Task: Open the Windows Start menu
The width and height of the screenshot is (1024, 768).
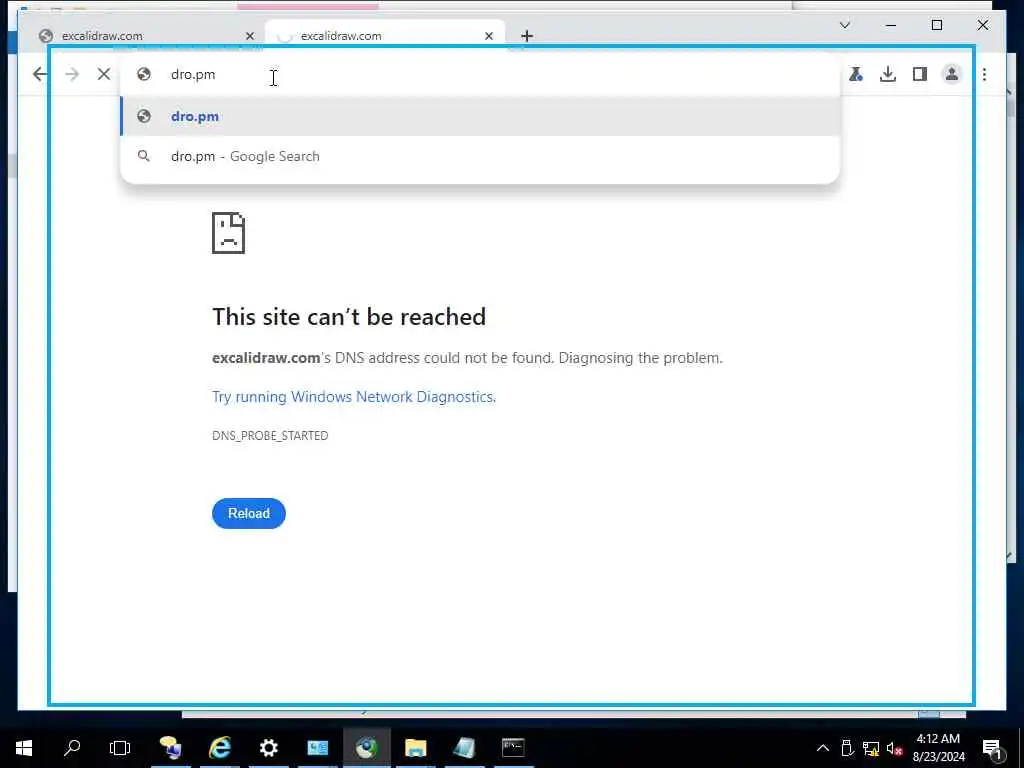Action: click(24, 748)
